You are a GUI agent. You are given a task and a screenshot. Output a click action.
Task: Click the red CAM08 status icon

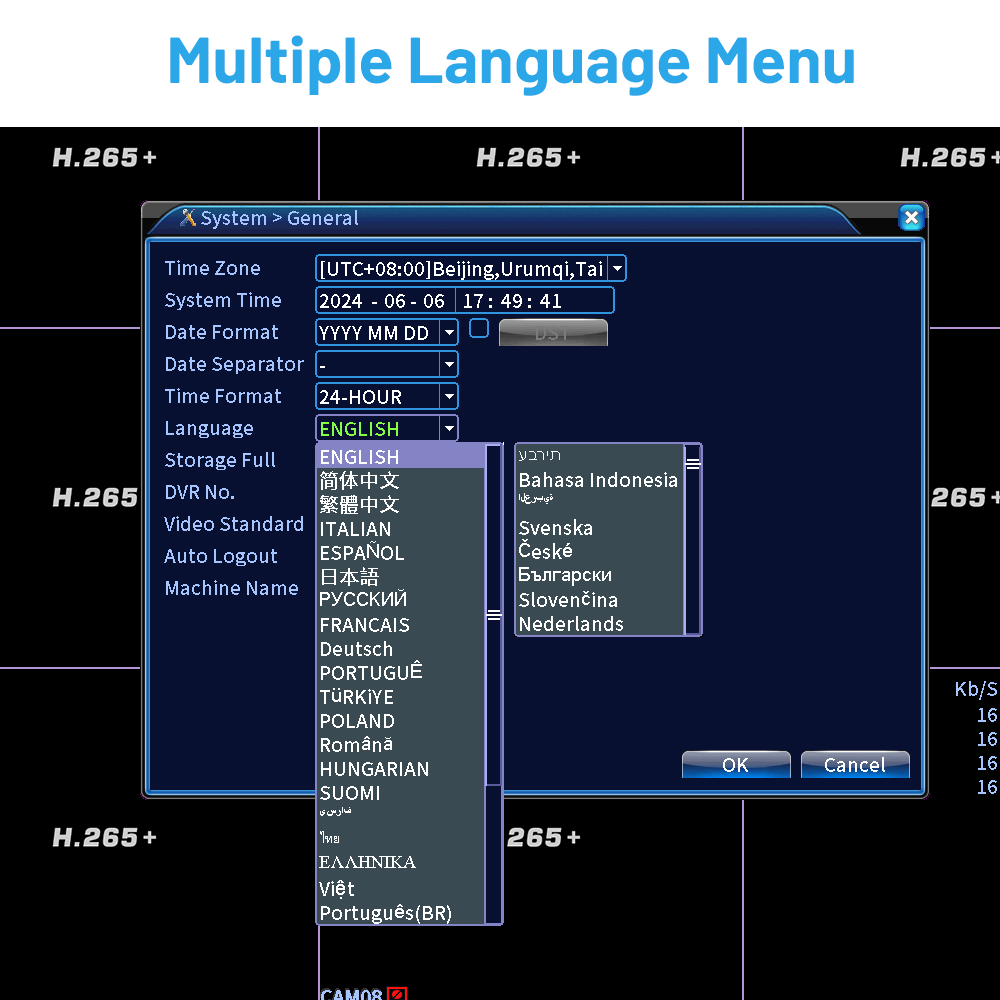click(x=397, y=994)
